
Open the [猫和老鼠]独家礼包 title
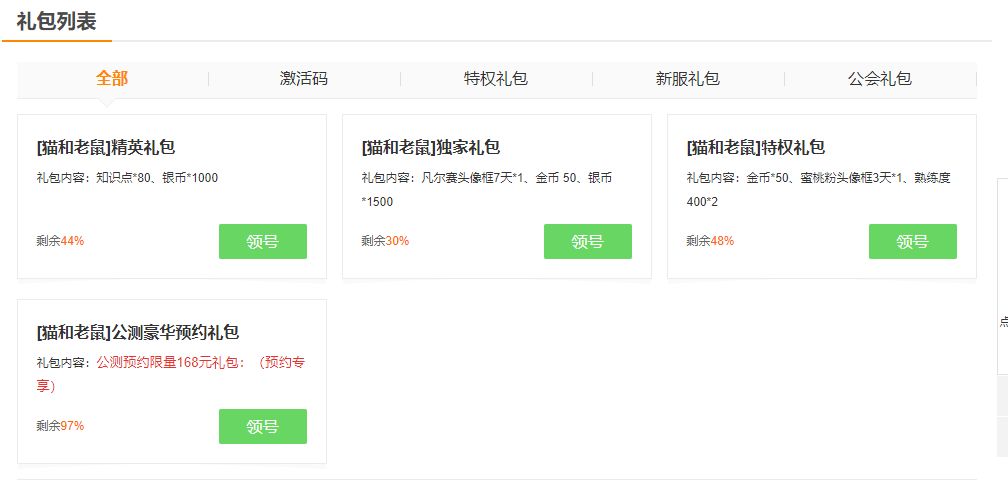pos(431,148)
